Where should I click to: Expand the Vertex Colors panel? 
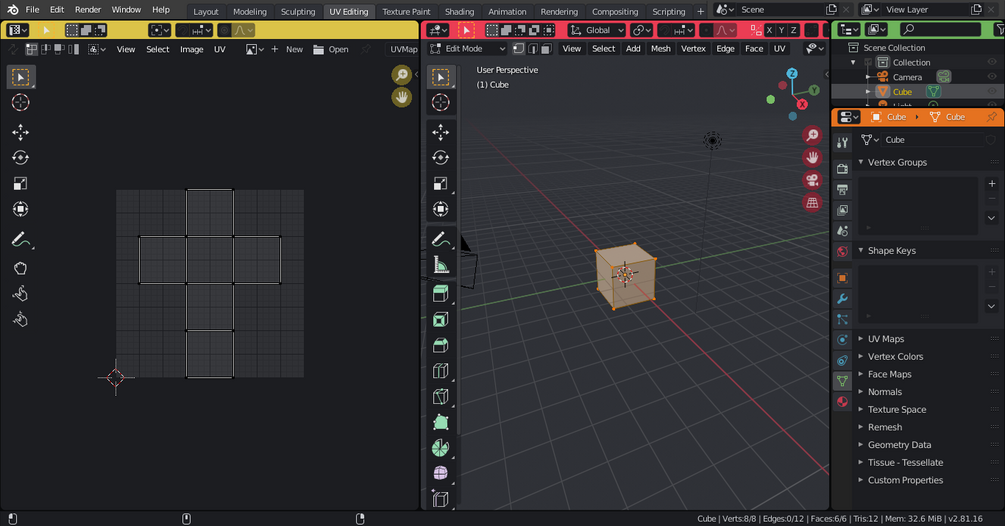895,356
